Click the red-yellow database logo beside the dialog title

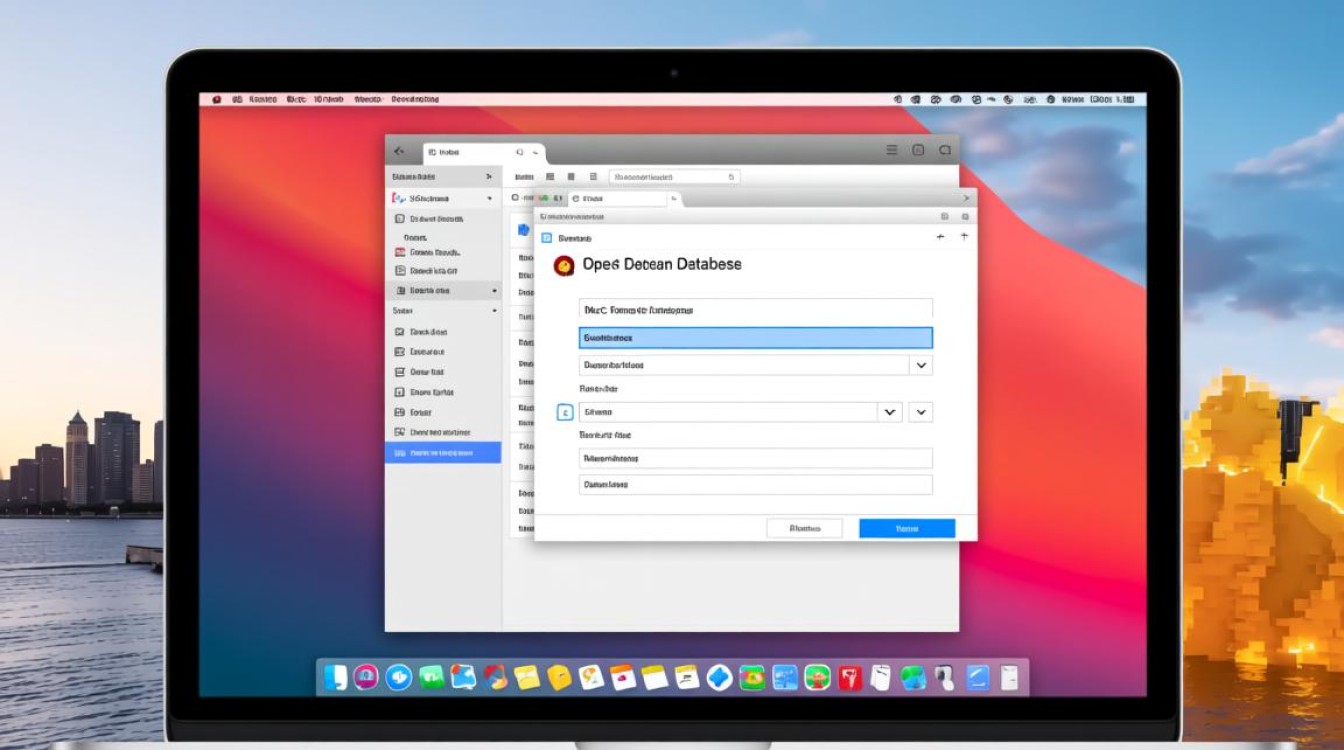pos(564,265)
